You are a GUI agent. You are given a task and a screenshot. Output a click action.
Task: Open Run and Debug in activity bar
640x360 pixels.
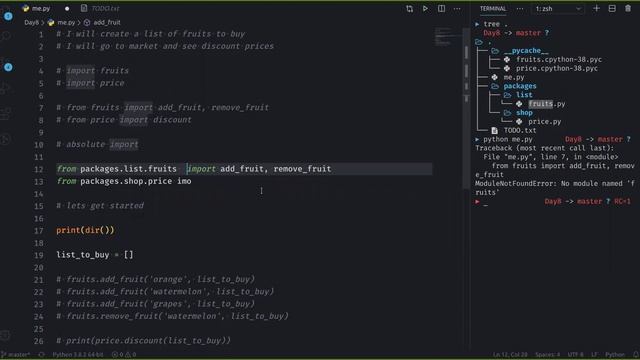point(6,88)
